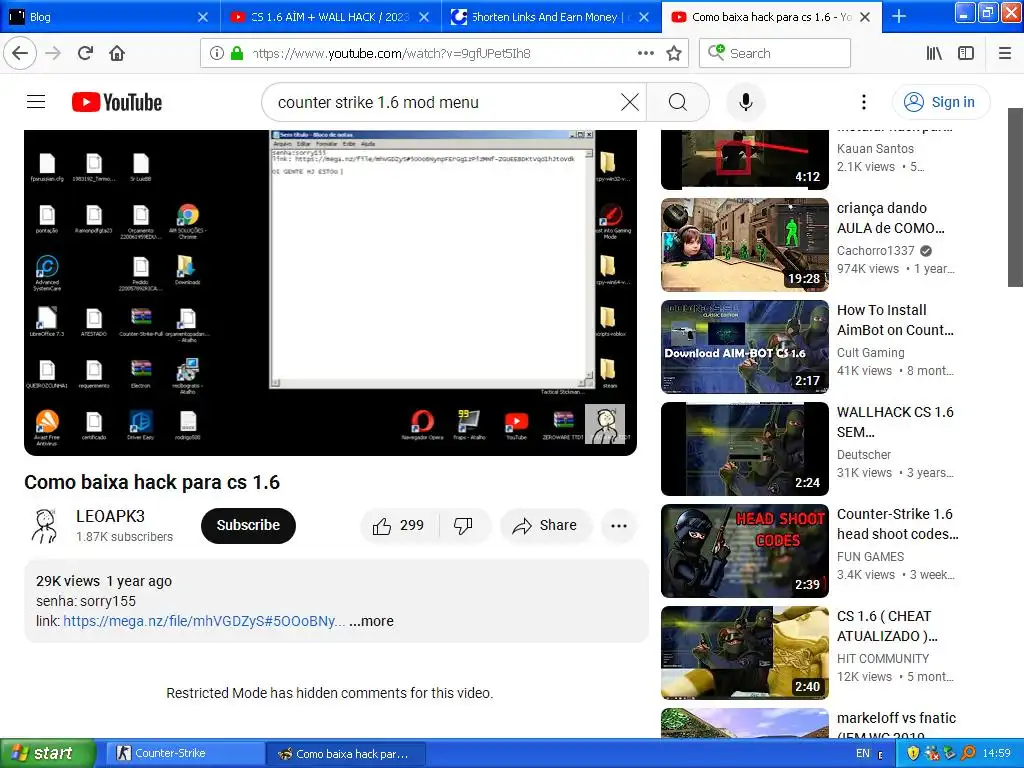Dislike the video with thumbs-down button
Viewport: 1024px width, 768px height.
pos(464,525)
